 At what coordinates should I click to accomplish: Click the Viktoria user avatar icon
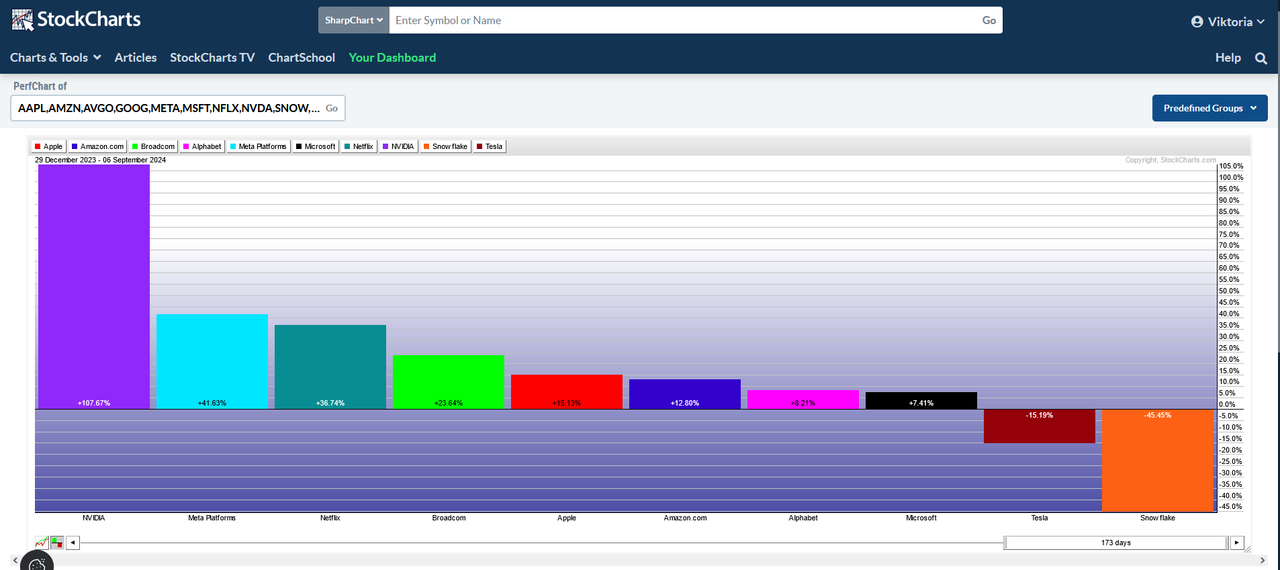1197,21
